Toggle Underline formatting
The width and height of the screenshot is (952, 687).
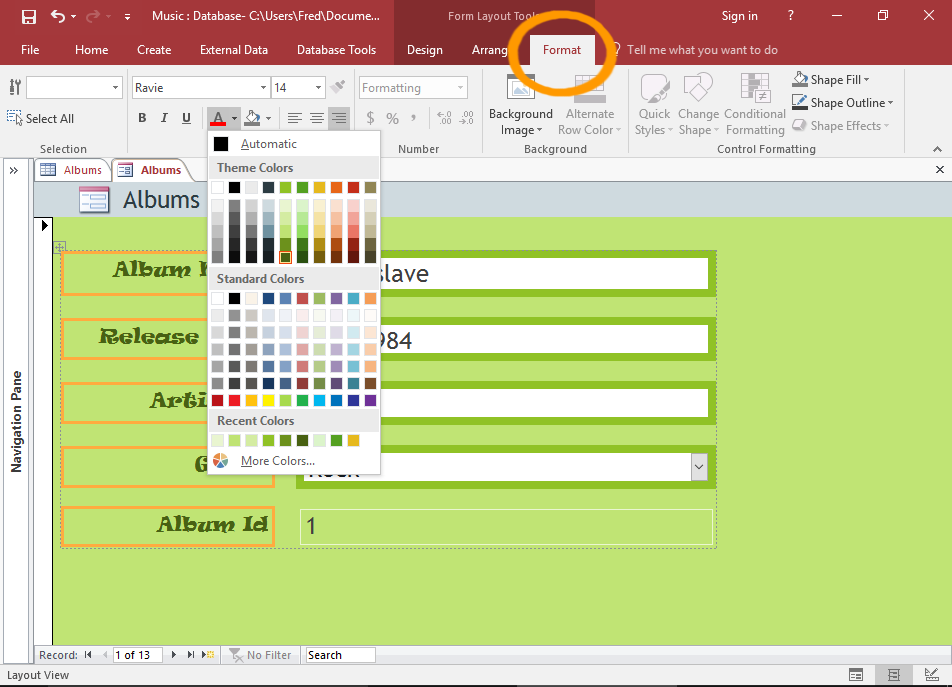186,118
